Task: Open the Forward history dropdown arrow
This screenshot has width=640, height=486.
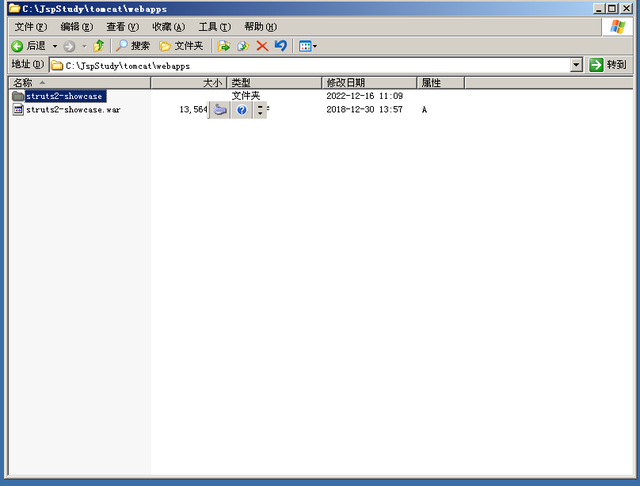Action: tap(84, 46)
